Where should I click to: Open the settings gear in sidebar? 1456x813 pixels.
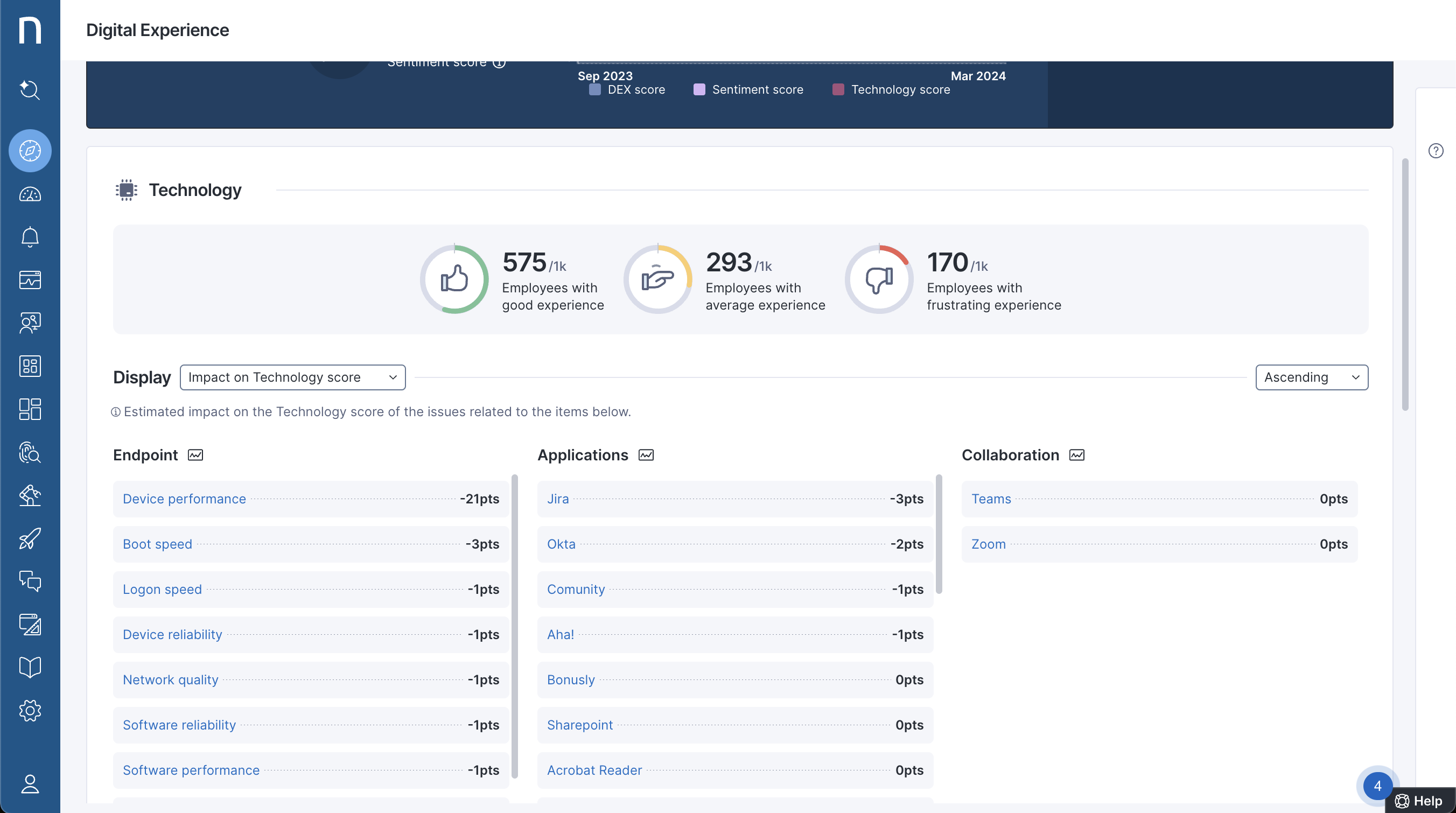click(30, 710)
